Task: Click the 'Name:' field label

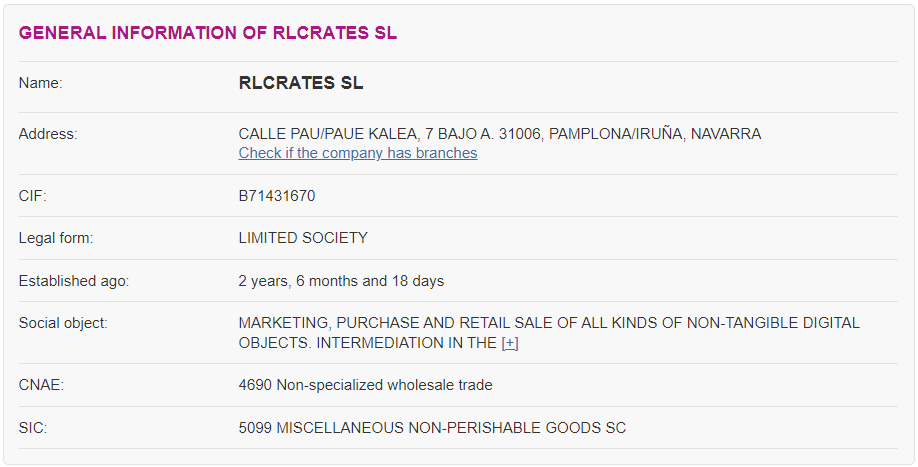Action: coord(40,83)
